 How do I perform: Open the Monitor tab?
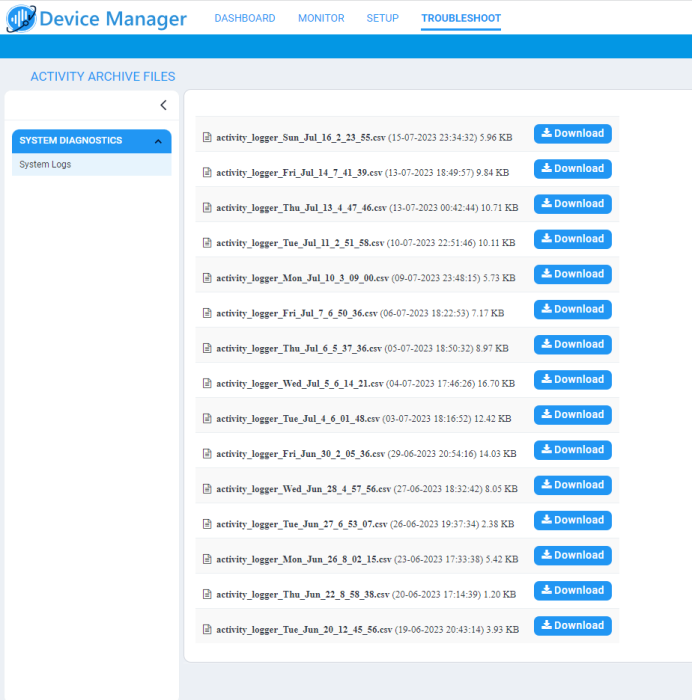pyautogui.click(x=321, y=18)
